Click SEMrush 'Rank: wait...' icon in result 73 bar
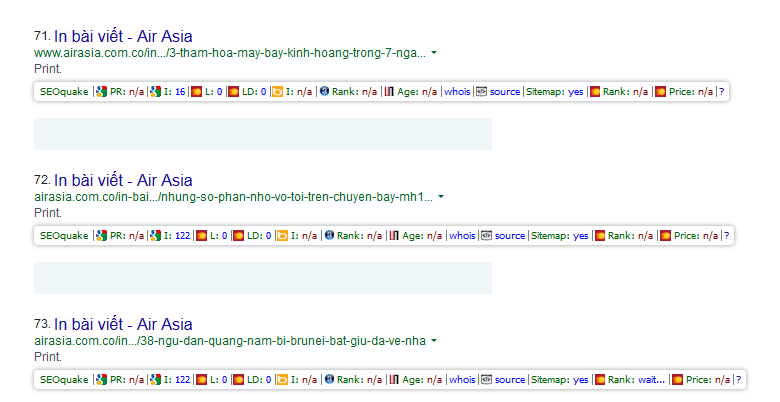 pyautogui.click(x=600, y=380)
